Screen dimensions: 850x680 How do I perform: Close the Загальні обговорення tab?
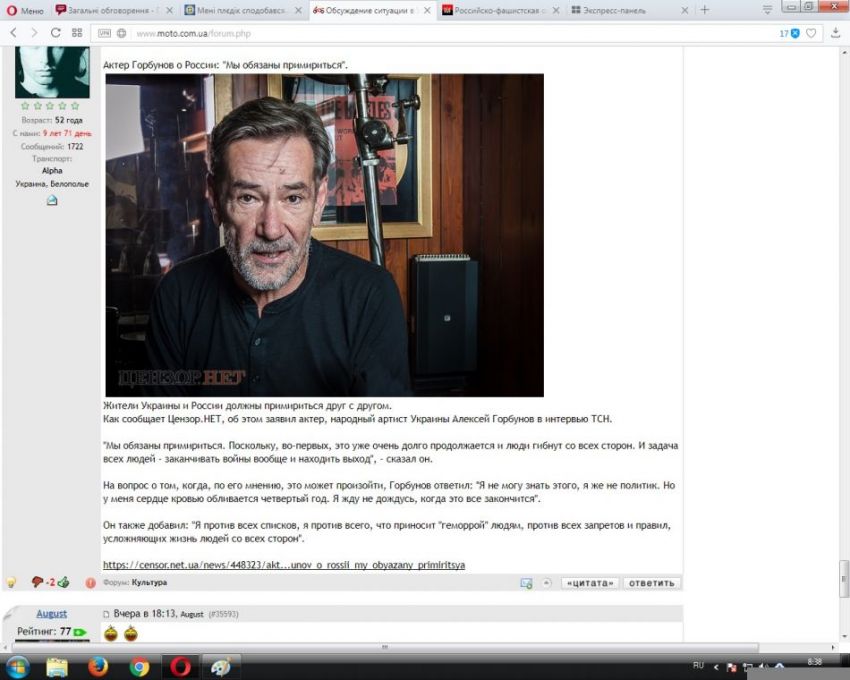(x=170, y=10)
